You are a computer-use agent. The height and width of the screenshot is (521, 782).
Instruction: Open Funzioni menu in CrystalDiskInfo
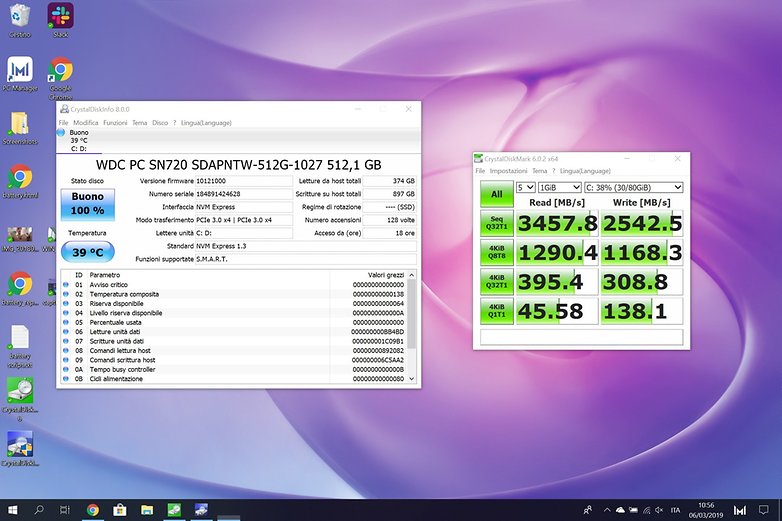point(115,123)
